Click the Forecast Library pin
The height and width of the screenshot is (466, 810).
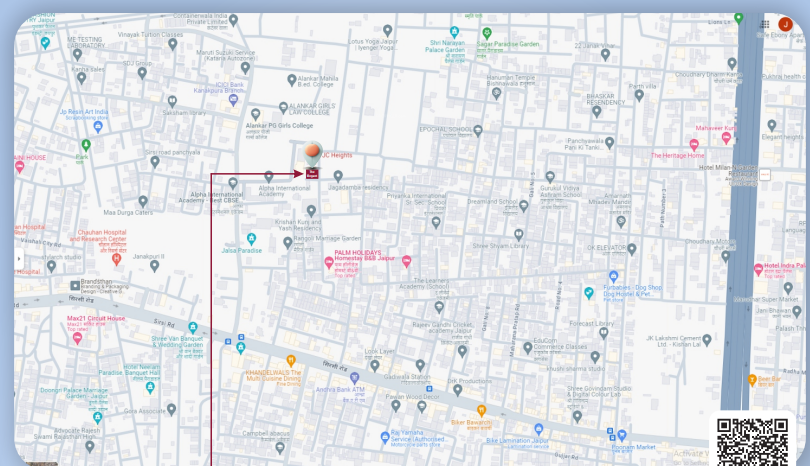[604, 334]
